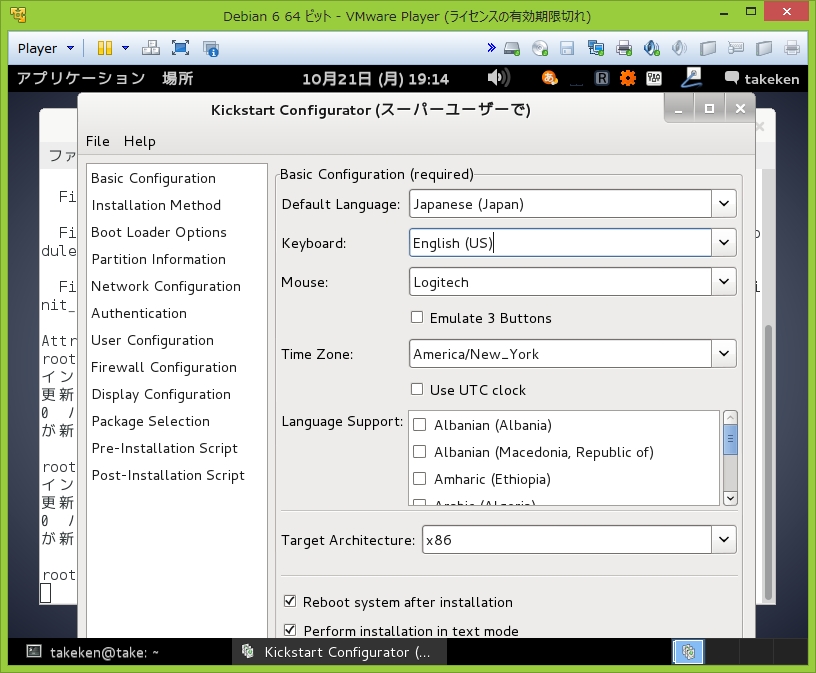
Task: Check Albanian (Macedonia, Republic of) language support
Action: (x=419, y=452)
